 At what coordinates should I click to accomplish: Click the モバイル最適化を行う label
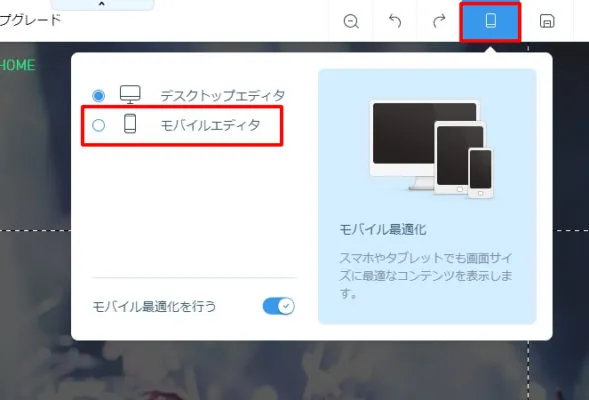pyautogui.click(x=154, y=306)
